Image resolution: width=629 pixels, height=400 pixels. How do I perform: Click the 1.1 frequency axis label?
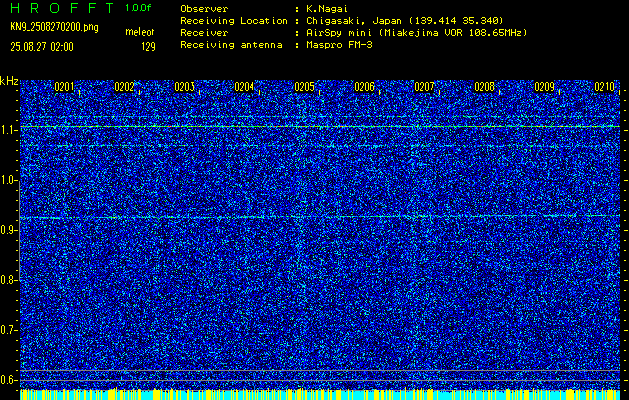pos(8,130)
